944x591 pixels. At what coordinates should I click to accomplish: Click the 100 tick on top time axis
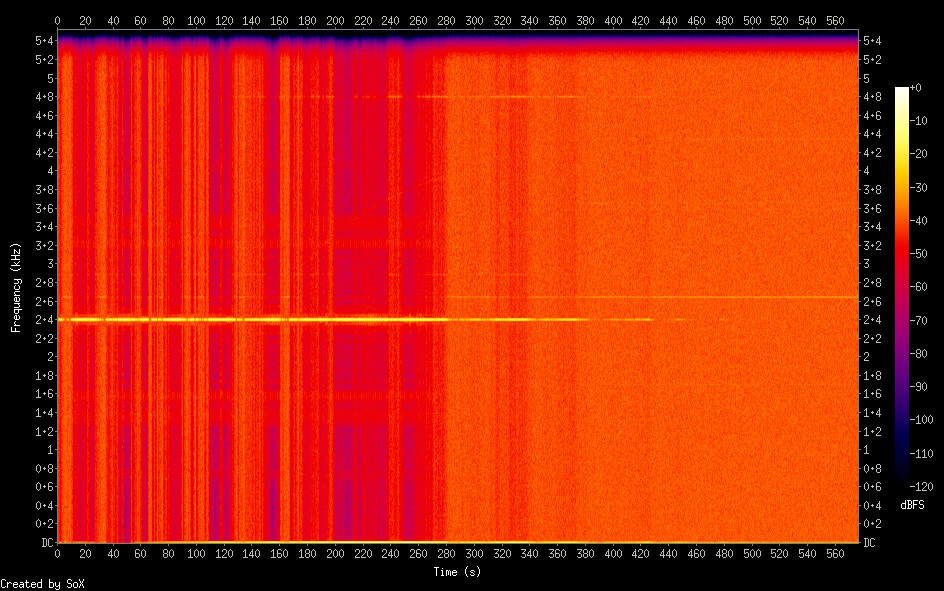coord(196,20)
